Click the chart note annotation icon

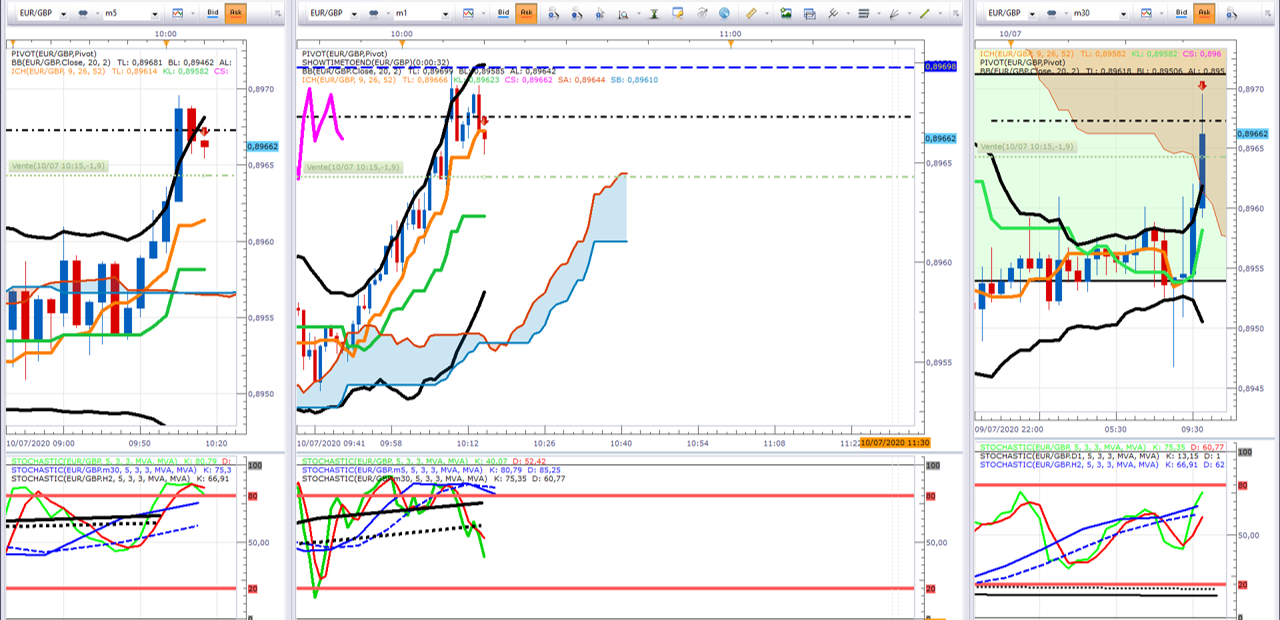(678, 13)
